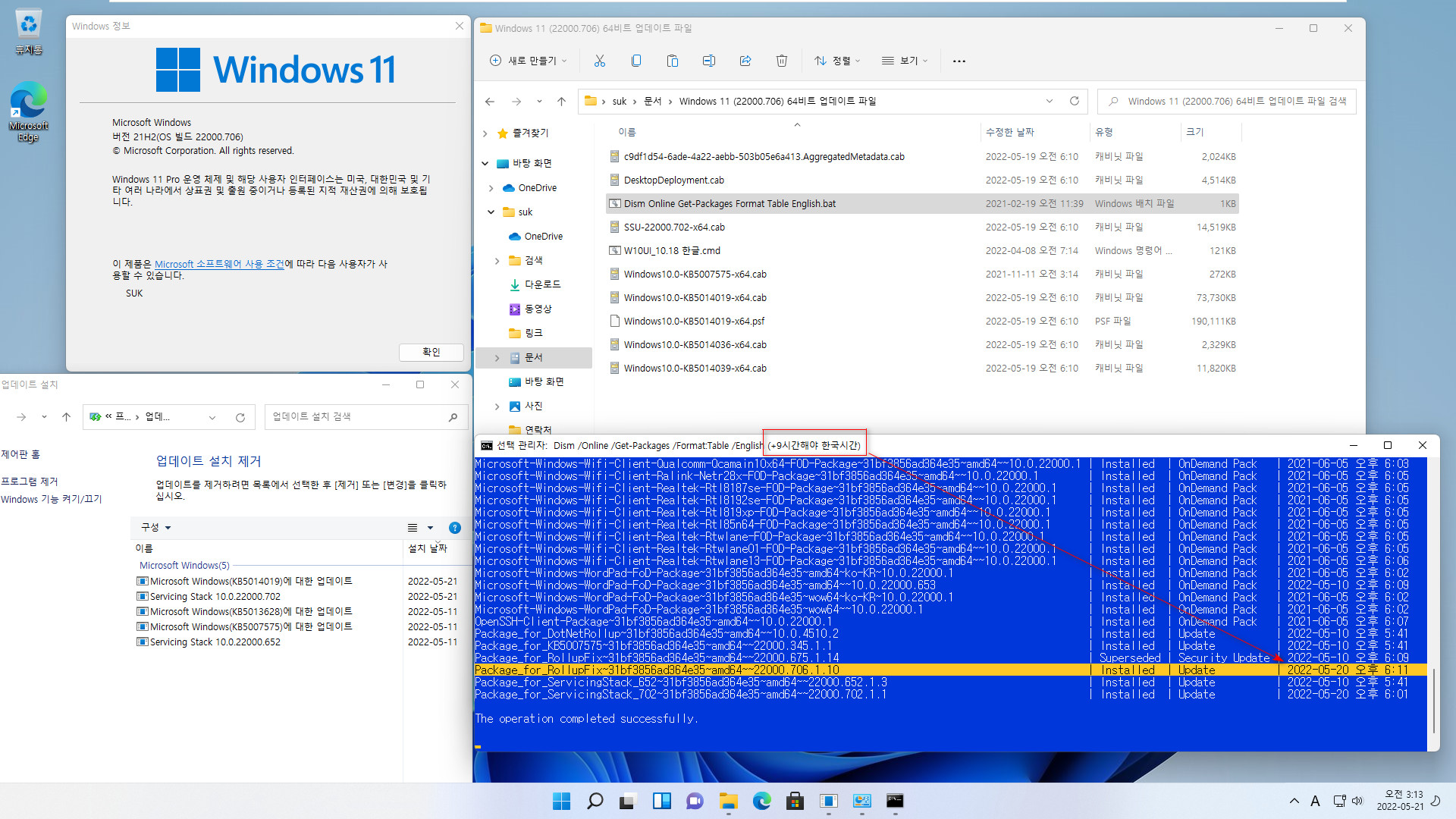Image resolution: width=1456 pixels, height=819 pixels.
Task: Show hidden system tray icons
Action: click(1294, 801)
